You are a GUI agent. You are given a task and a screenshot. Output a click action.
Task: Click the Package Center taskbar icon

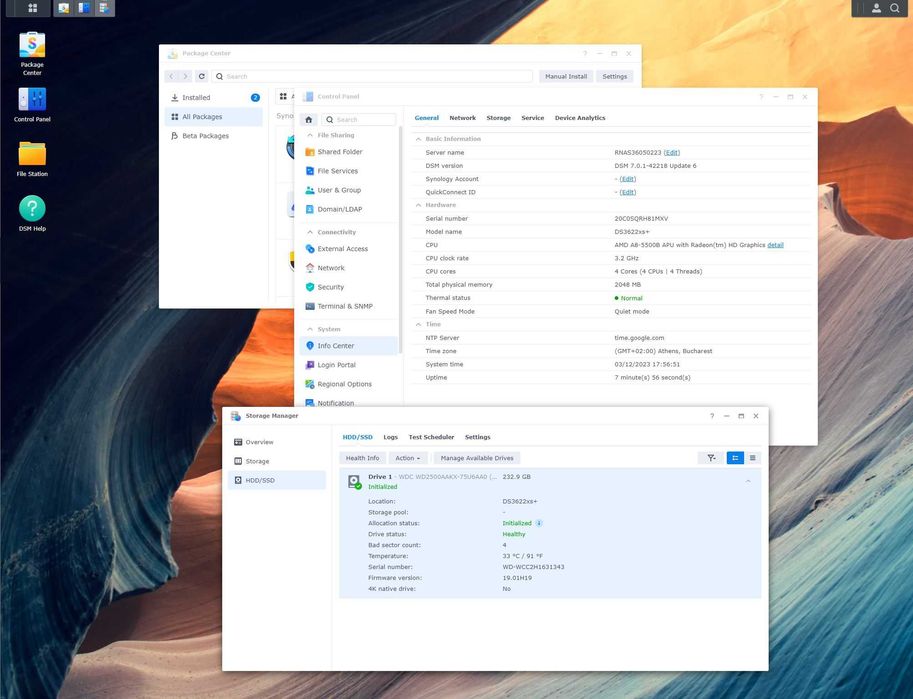coord(64,8)
